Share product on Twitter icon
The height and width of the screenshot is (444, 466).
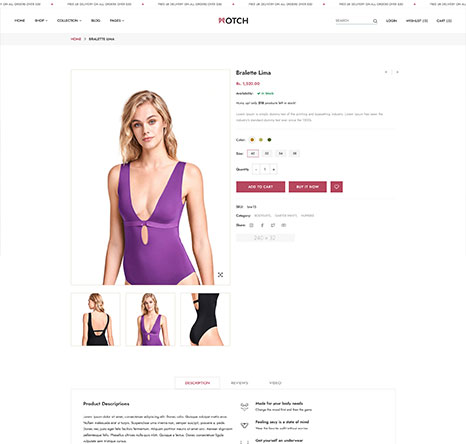point(273,225)
